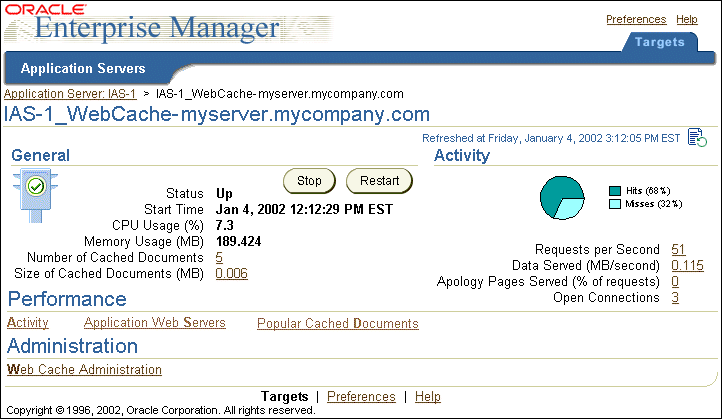Open Help link at top right
722x419 pixels.
click(x=687, y=19)
